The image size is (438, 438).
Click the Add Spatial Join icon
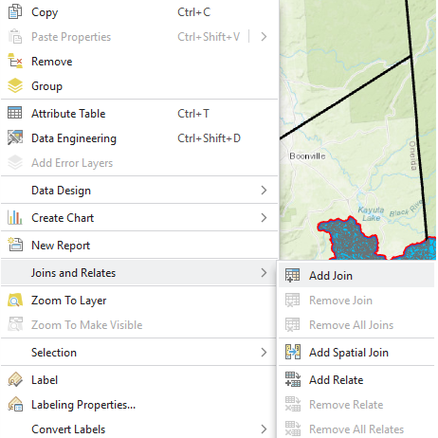(293, 352)
